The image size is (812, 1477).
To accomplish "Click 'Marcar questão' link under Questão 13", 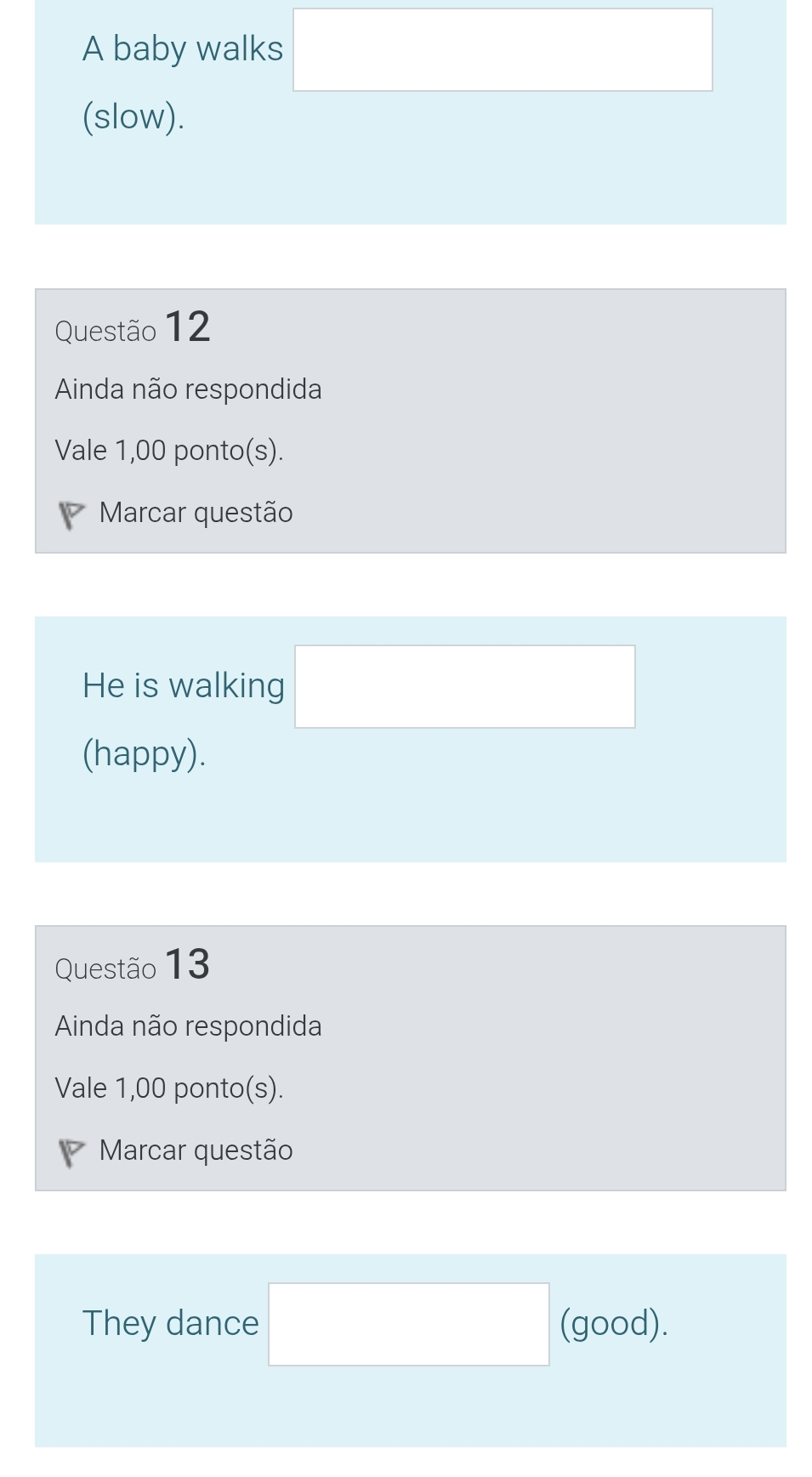I will 196,1150.
